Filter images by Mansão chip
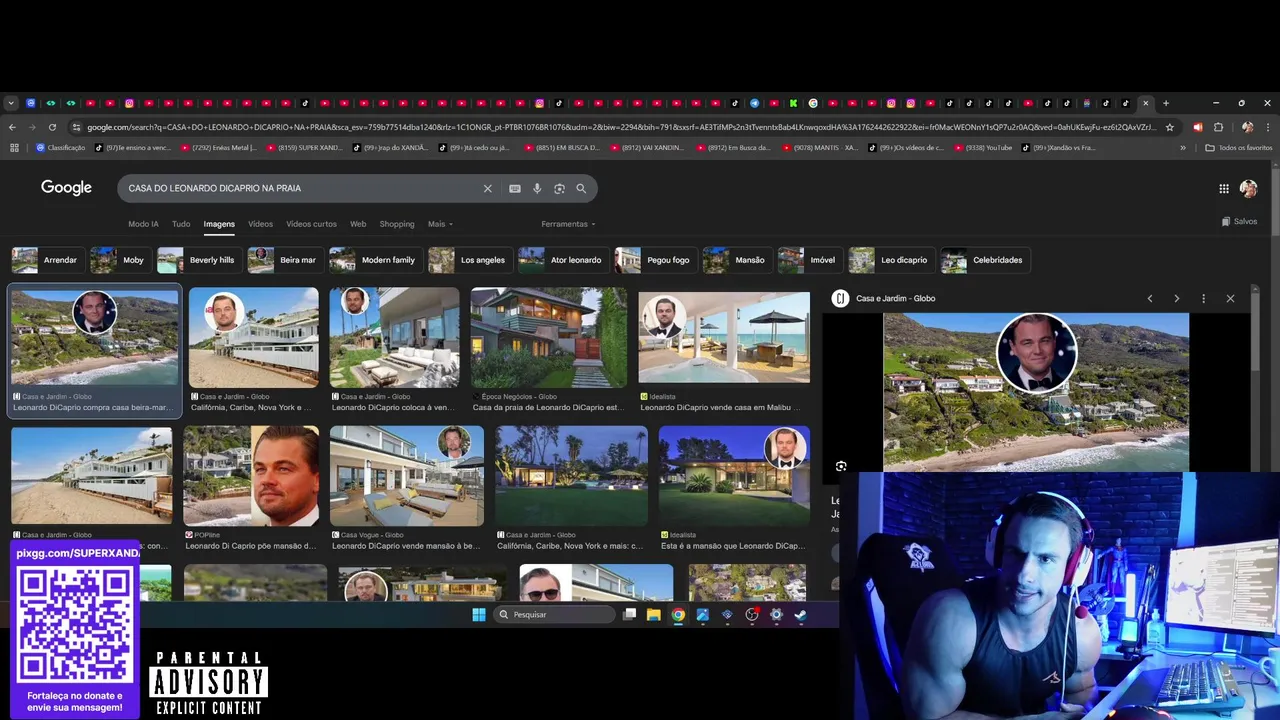Viewport: 1280px width, 720px height. point(736,260)
